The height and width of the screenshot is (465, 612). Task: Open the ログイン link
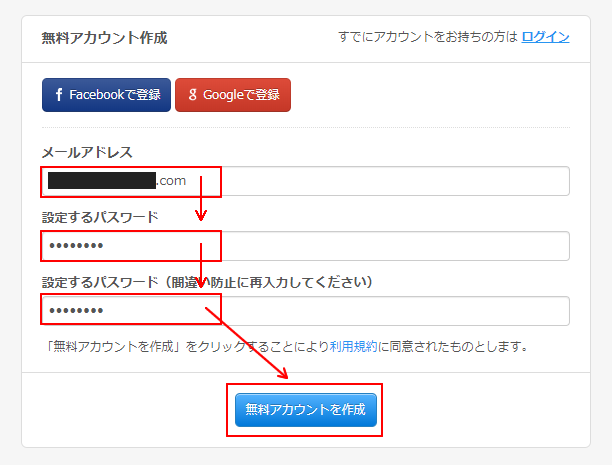coord(545,37)
